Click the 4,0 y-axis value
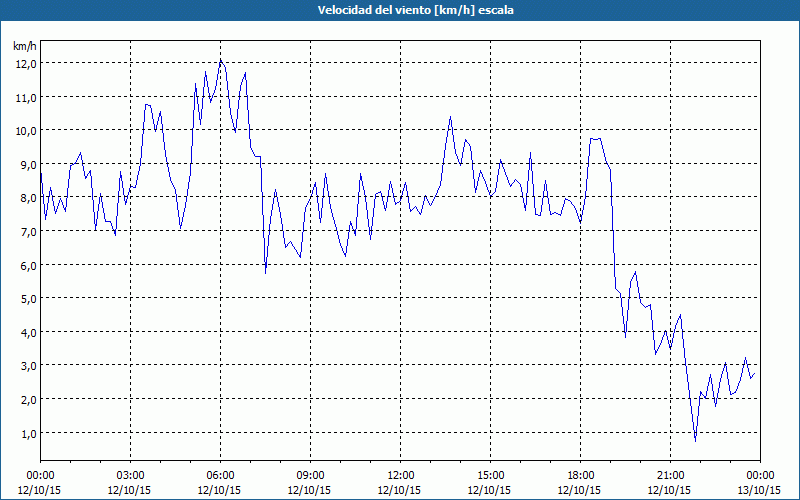This screenshot has width=800, height=500. tap(28, 333)
